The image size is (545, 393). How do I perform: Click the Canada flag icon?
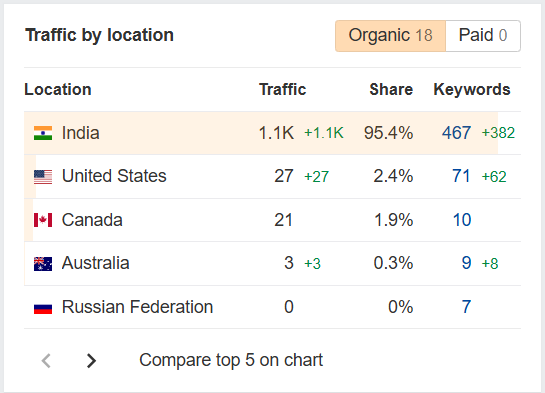tap(43, 220)
